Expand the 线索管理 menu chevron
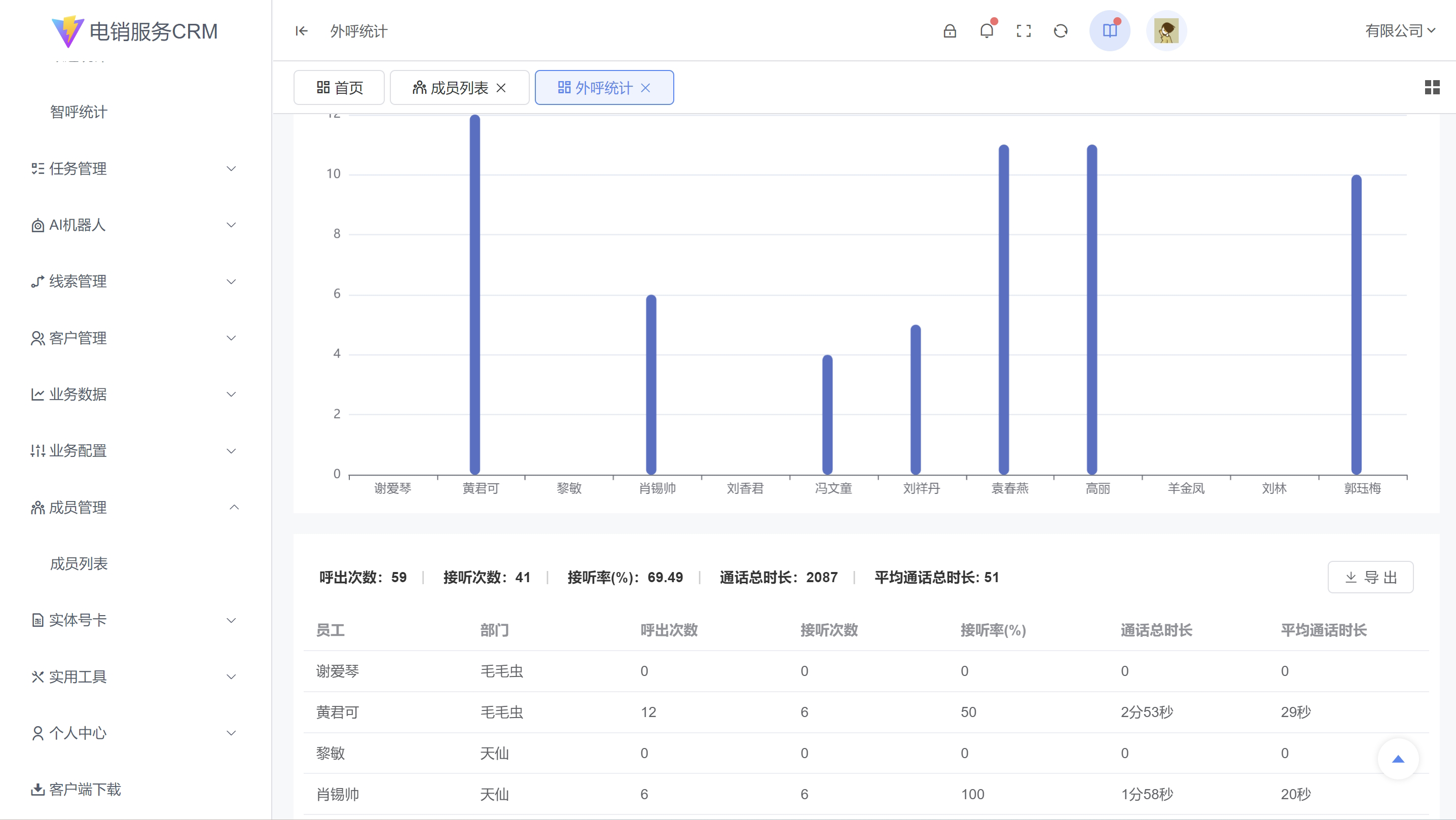Viewport: 1456px width, 820px height. pos(231,281)
